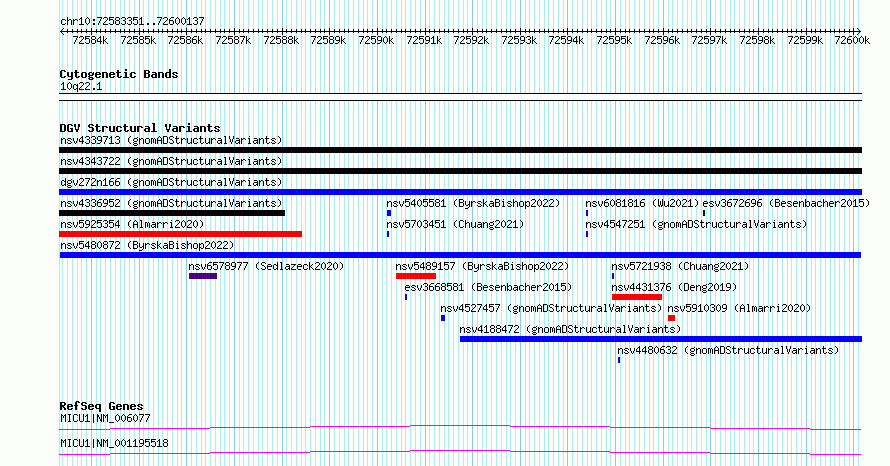The height and width of the screenshot is (466, 890).
Task: Click esv3668581 (Besenbacher2015) label
Action: tap(488, 287)
